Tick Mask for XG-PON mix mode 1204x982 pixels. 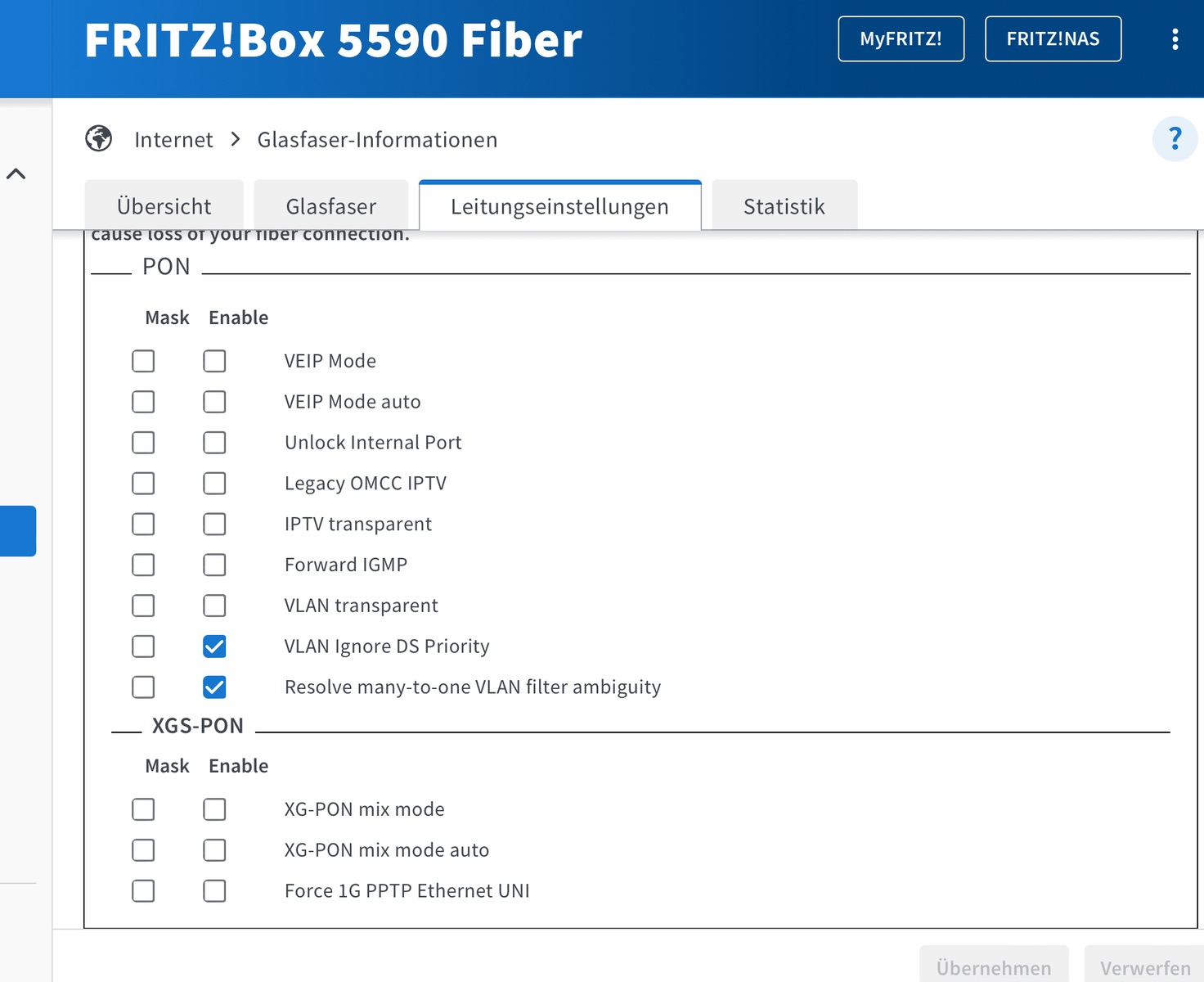pos(143,809)
